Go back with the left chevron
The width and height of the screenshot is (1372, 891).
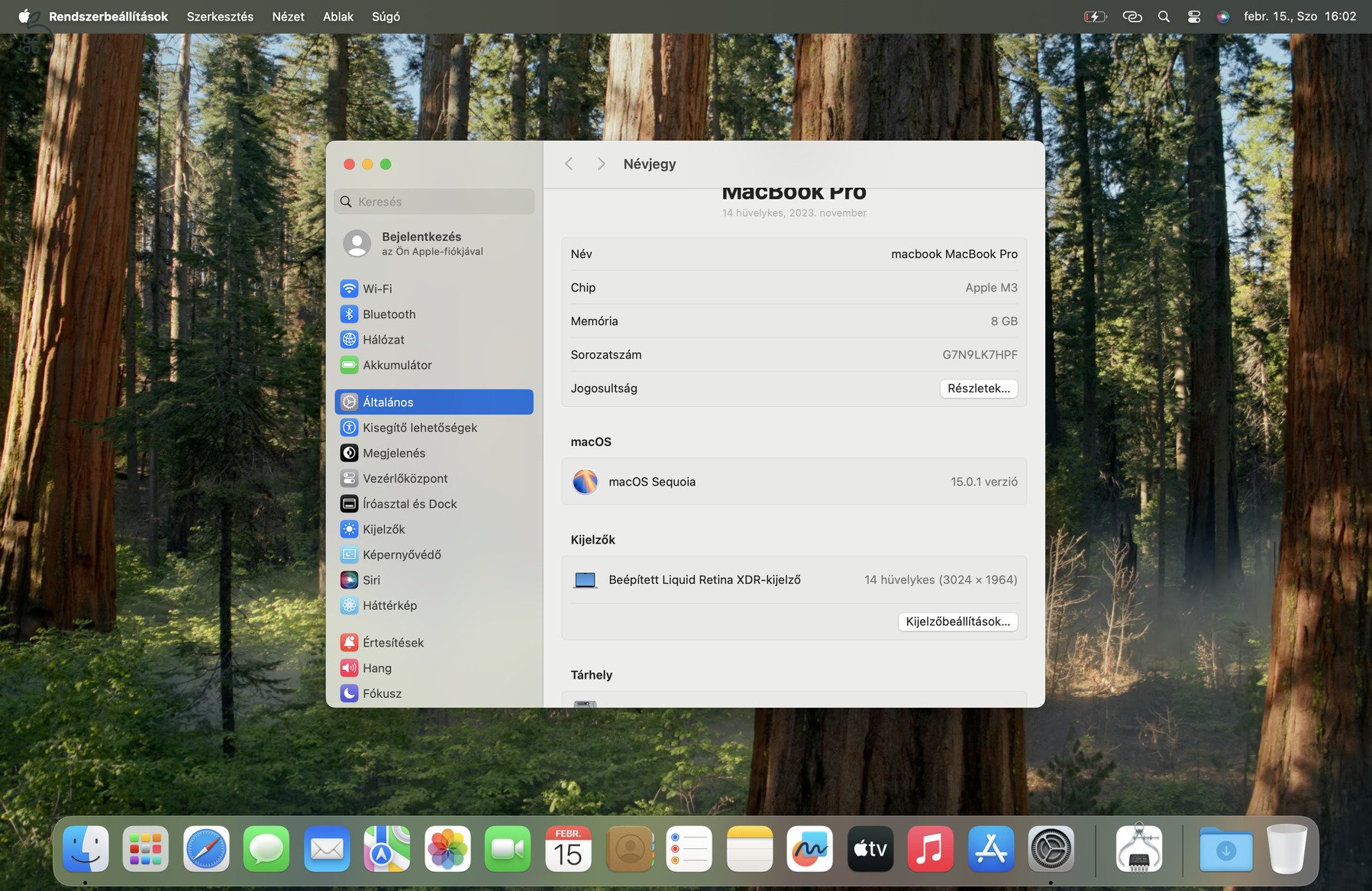[x=569, y=164]
